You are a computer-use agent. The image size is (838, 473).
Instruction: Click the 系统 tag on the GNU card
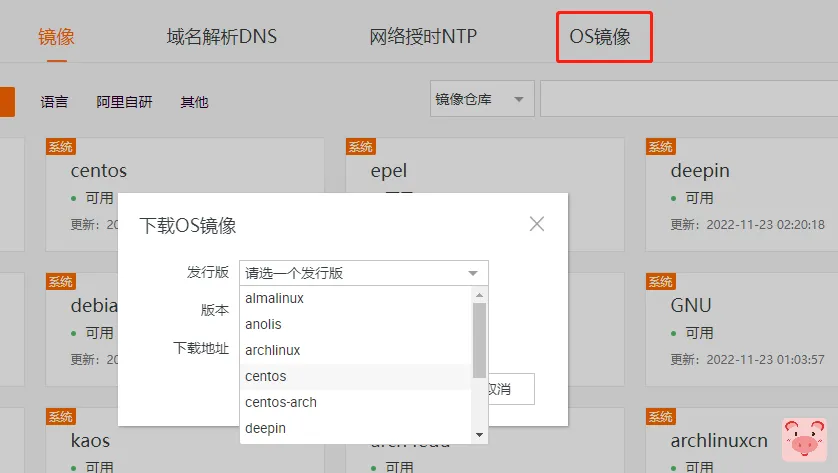(661, 282)
